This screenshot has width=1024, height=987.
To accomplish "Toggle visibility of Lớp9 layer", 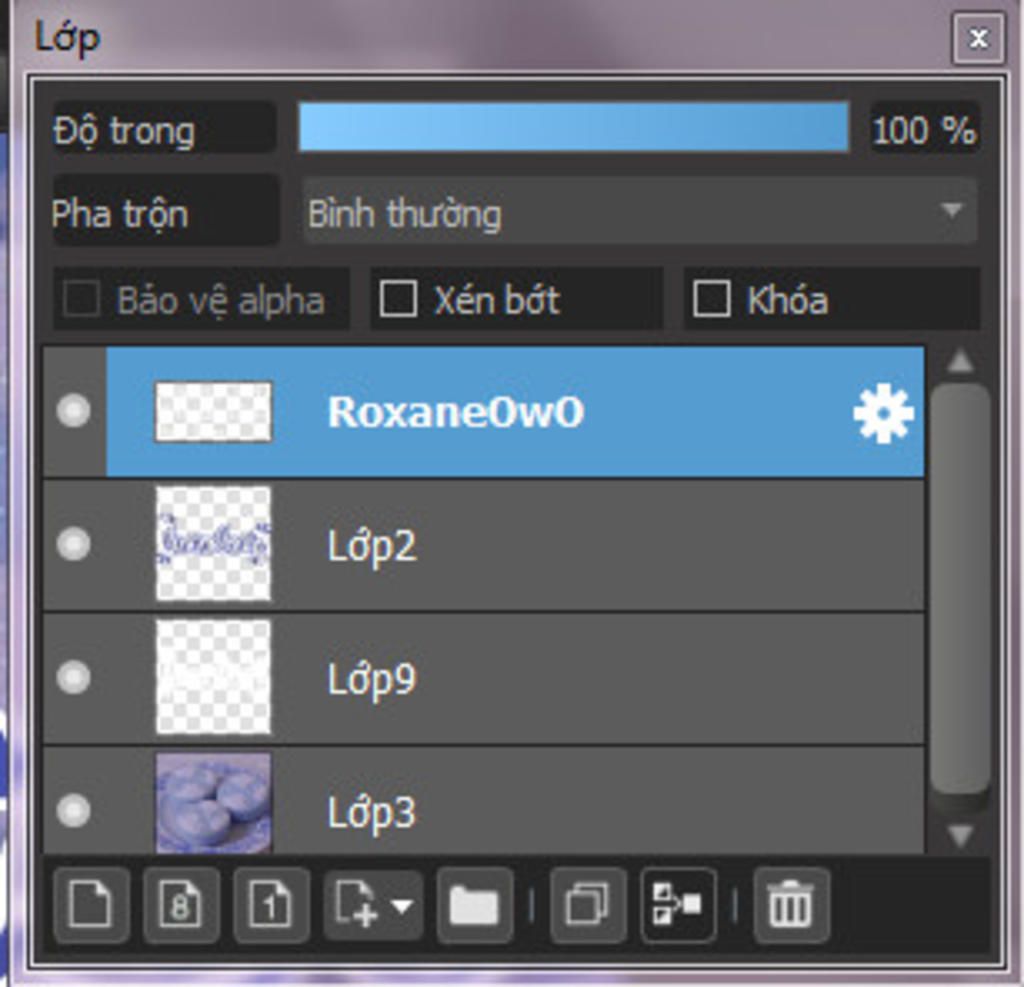I will point(73,677).
